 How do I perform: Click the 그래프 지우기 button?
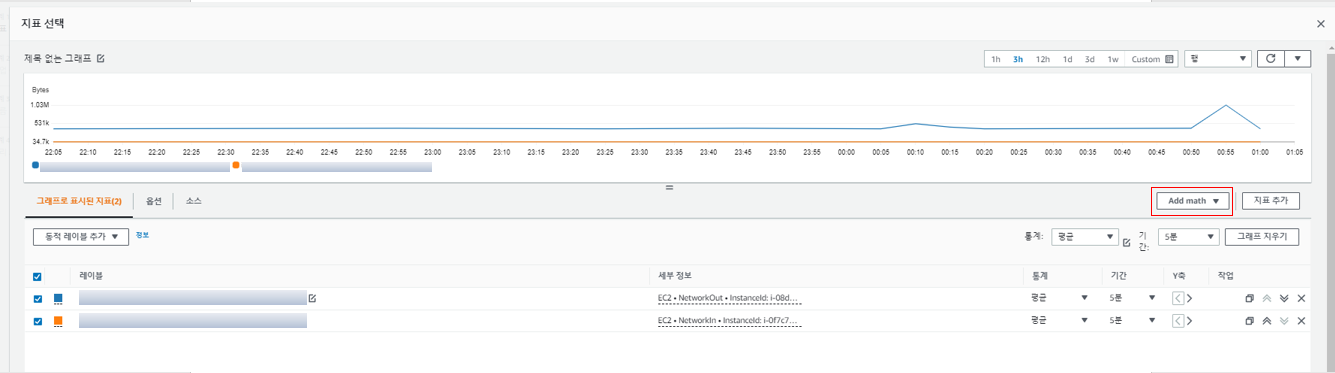click(1263, 237)
